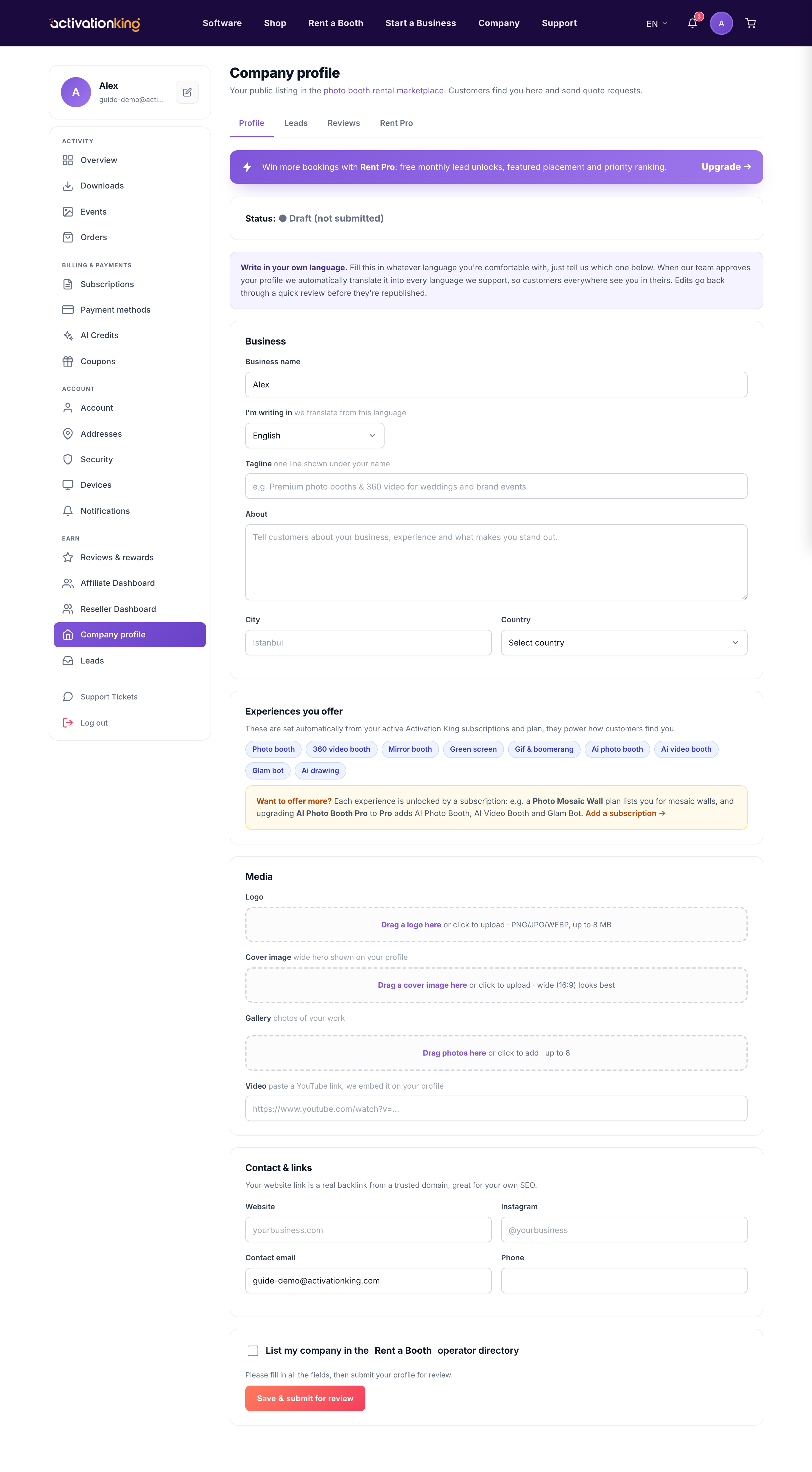The image size is (812, 1472).
Task: Click Save & submit for review
Action: (x=305, y=1398)
